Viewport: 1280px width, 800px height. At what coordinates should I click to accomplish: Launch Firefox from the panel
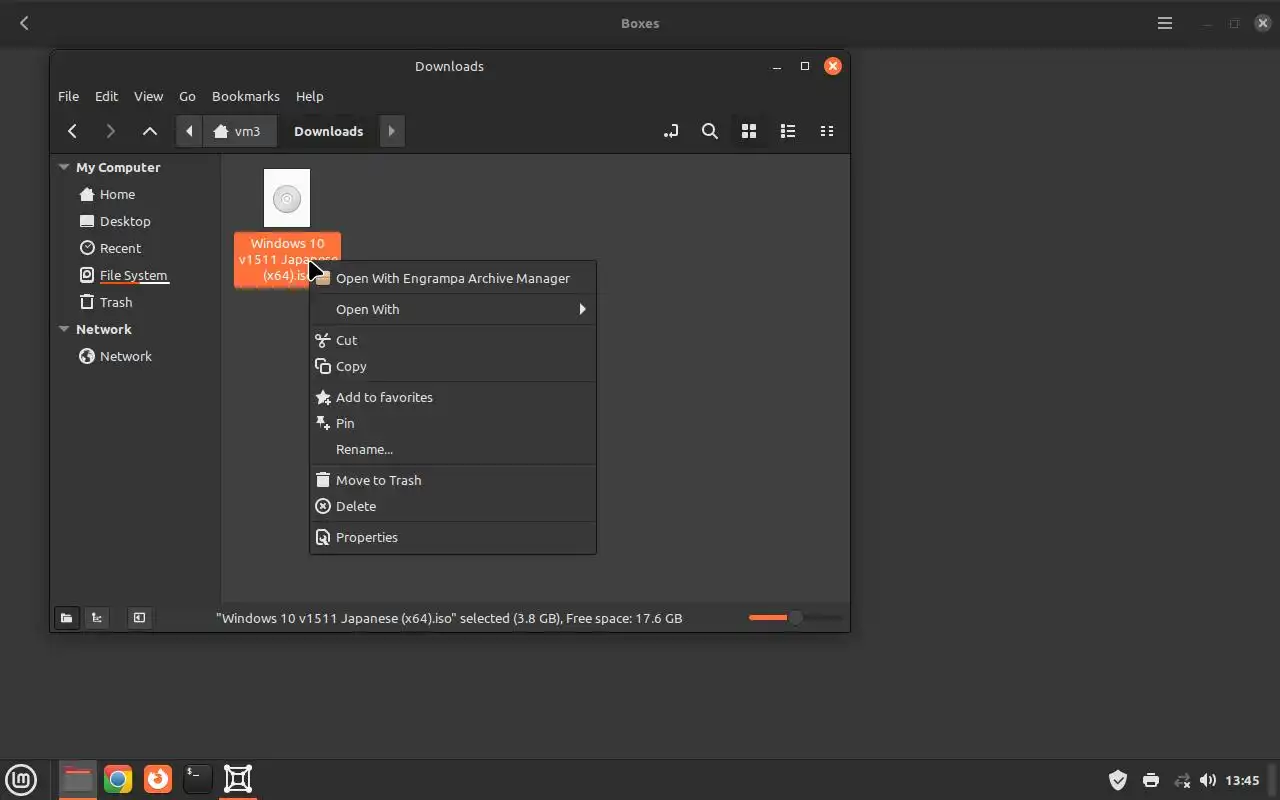158,779
